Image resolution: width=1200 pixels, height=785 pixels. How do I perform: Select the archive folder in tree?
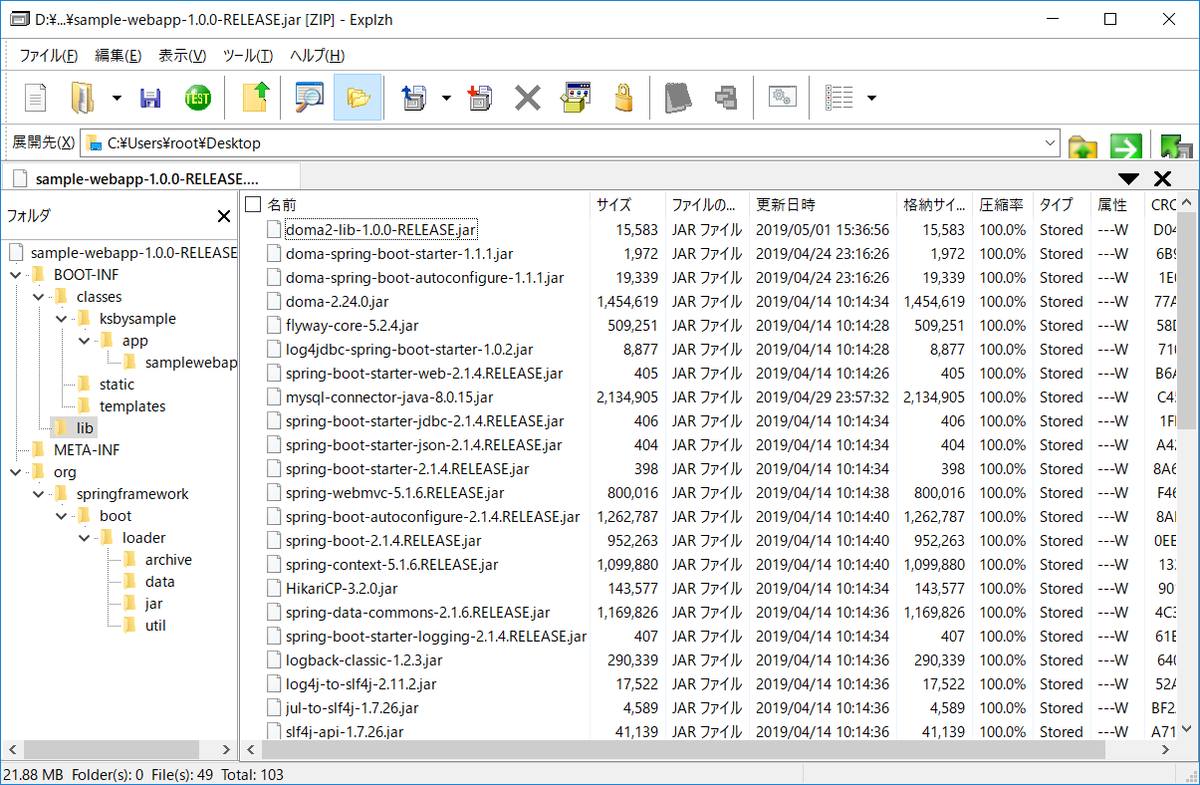point(168,560)
